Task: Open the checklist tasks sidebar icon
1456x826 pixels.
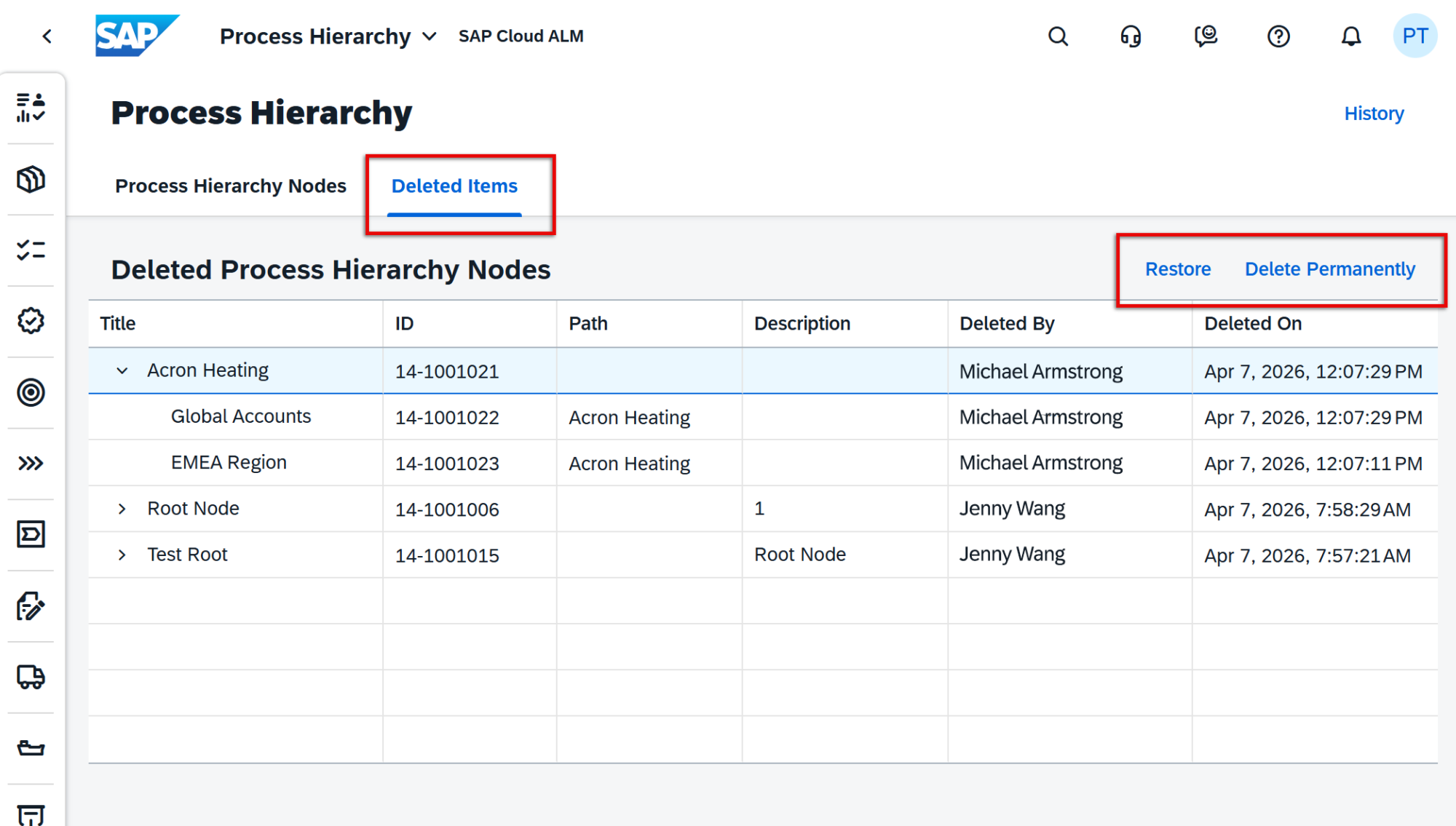Action: (31, 250)
